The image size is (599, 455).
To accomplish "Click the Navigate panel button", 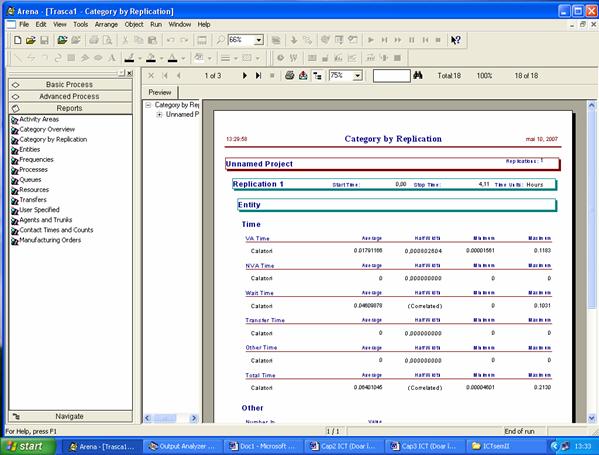I will (x=70, y=416).
